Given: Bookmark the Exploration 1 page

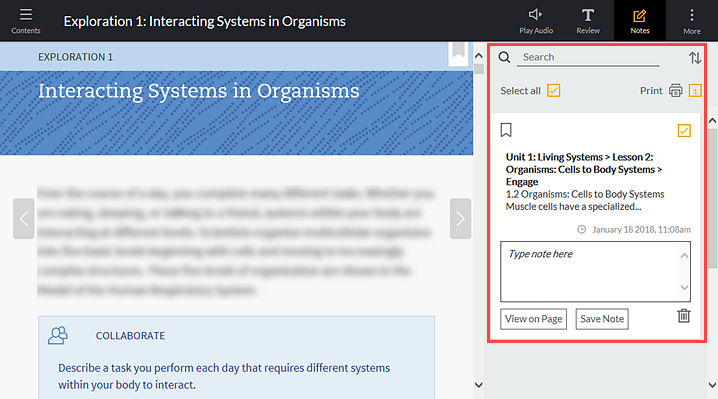Looking at the screenshot, I should [458, 50].
